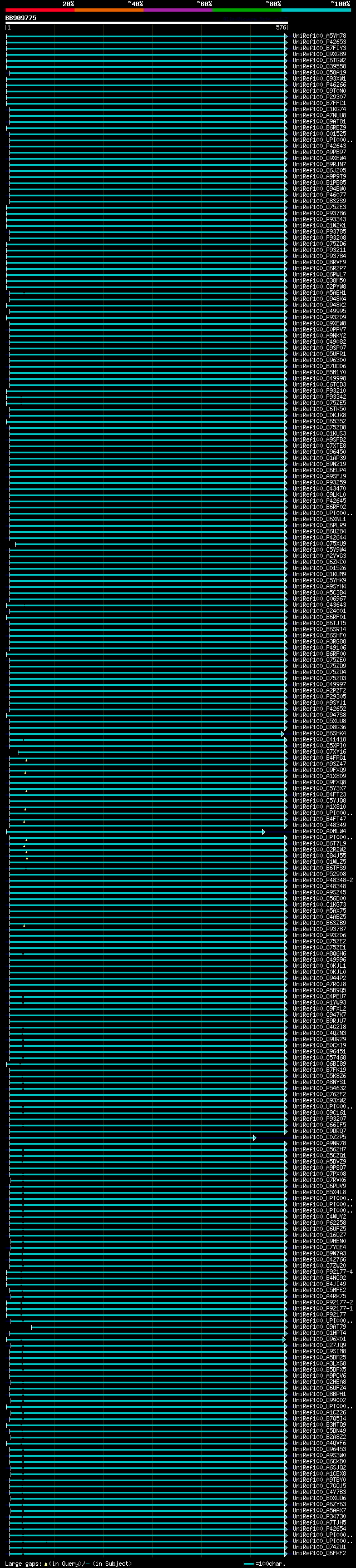Select the UniRef100_B6SHK4 label
This screenshot has width=356, height=1568.
pos(319,734)
